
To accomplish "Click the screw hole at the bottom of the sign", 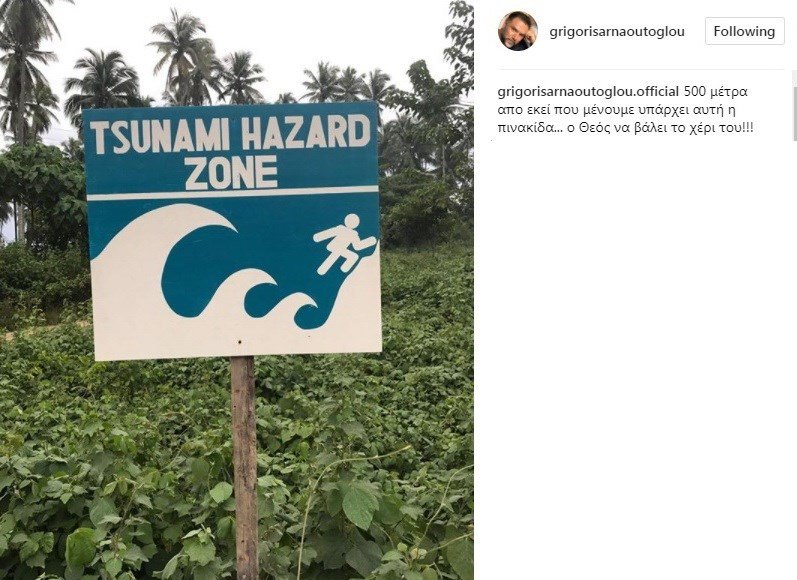I will click(239, 342).
